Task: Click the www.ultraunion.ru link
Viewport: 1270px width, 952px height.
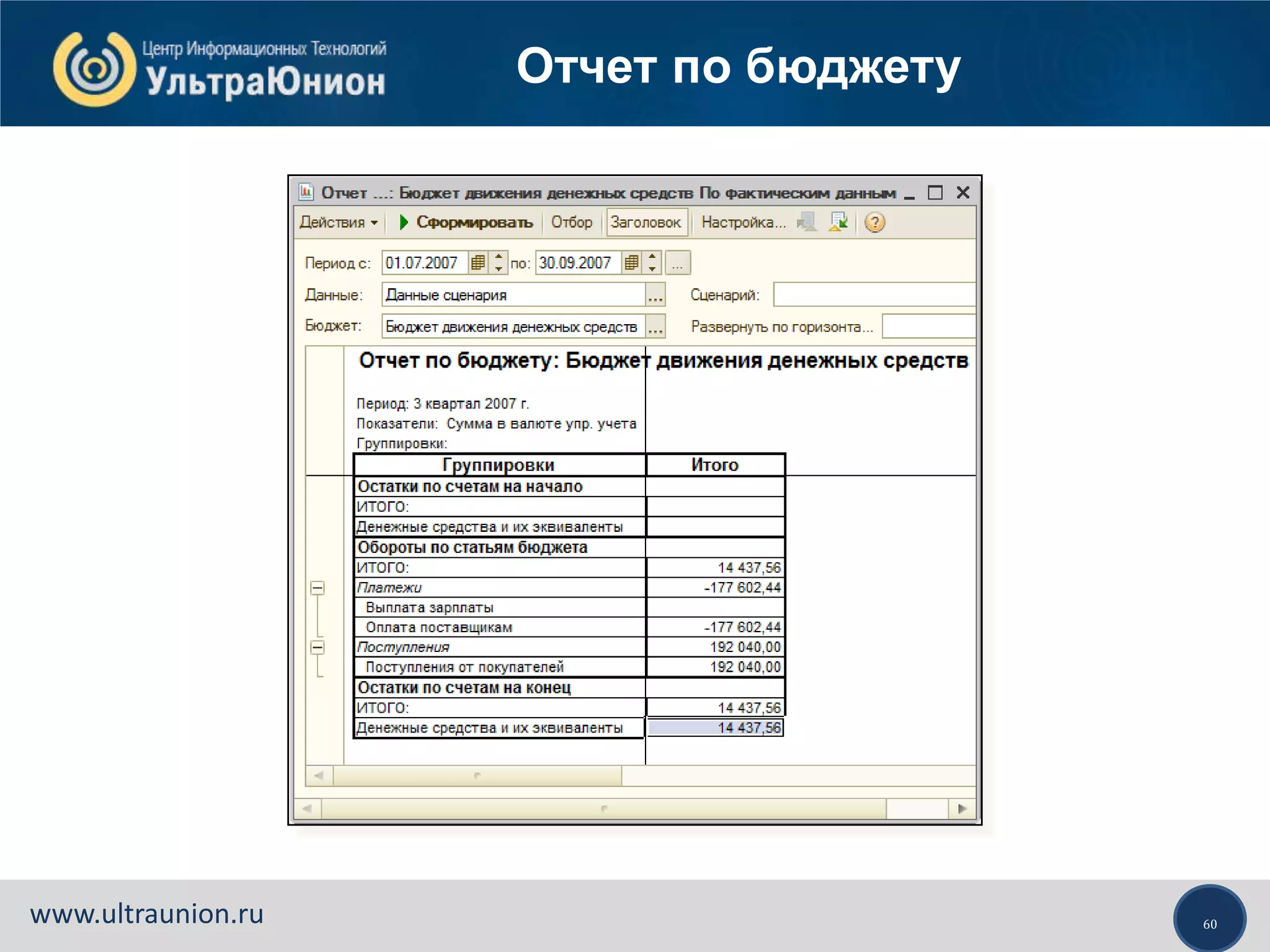Action: (147, 914)
